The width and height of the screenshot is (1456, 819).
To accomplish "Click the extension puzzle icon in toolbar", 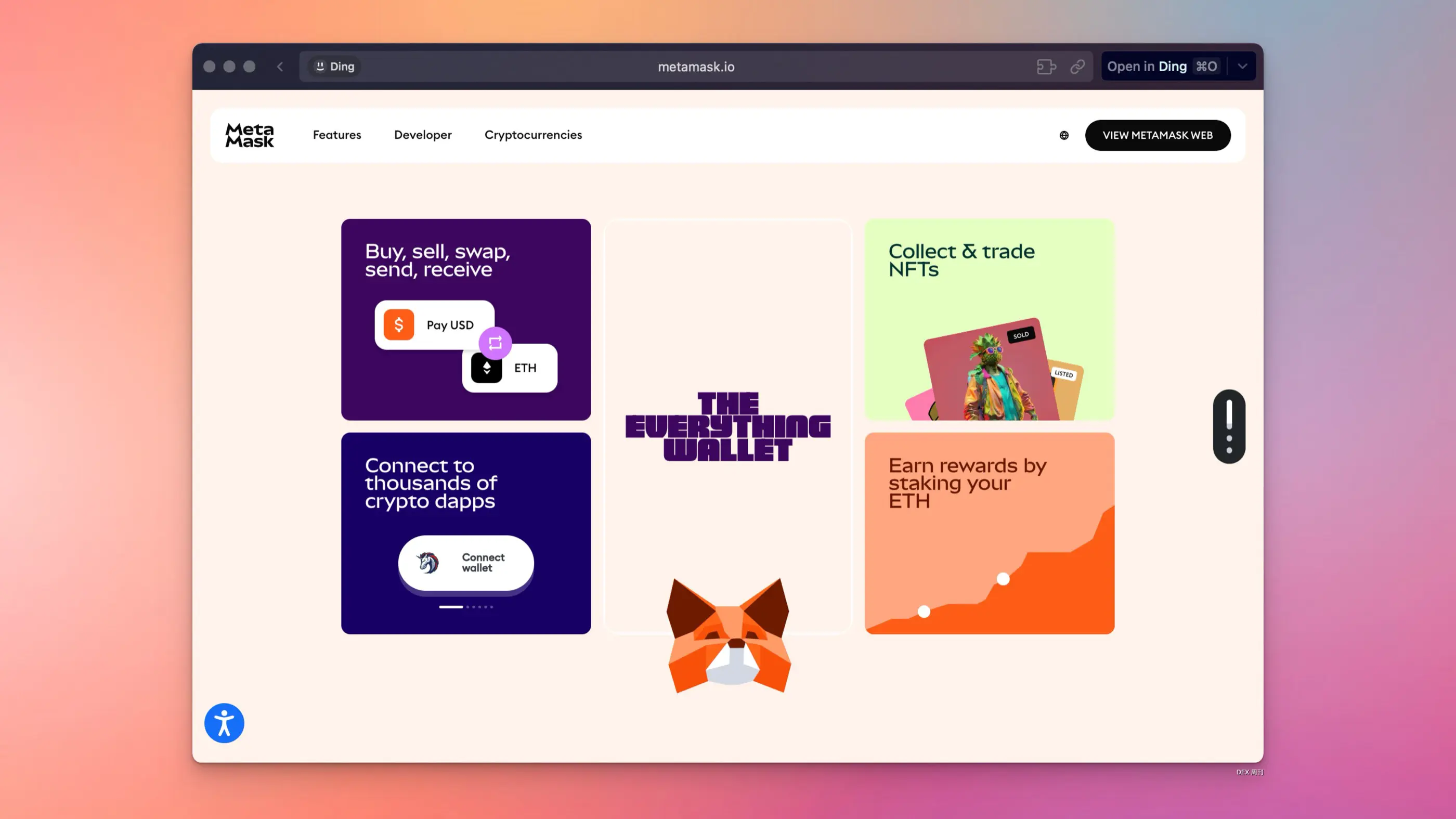I will pyautogui.click(x=1046, y=67).
